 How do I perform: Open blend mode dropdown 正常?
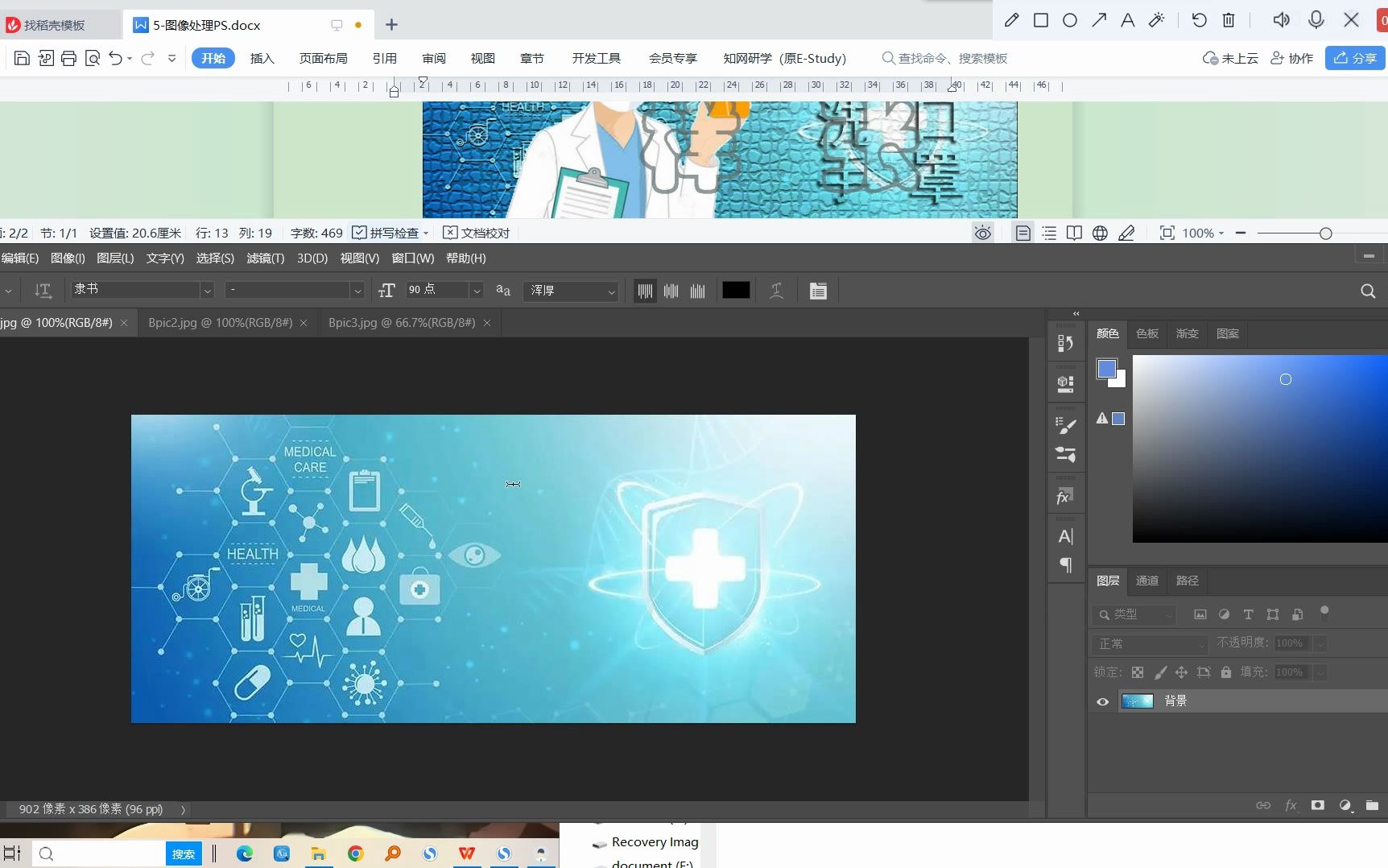pyautogui.click(x=1150, y=643)
